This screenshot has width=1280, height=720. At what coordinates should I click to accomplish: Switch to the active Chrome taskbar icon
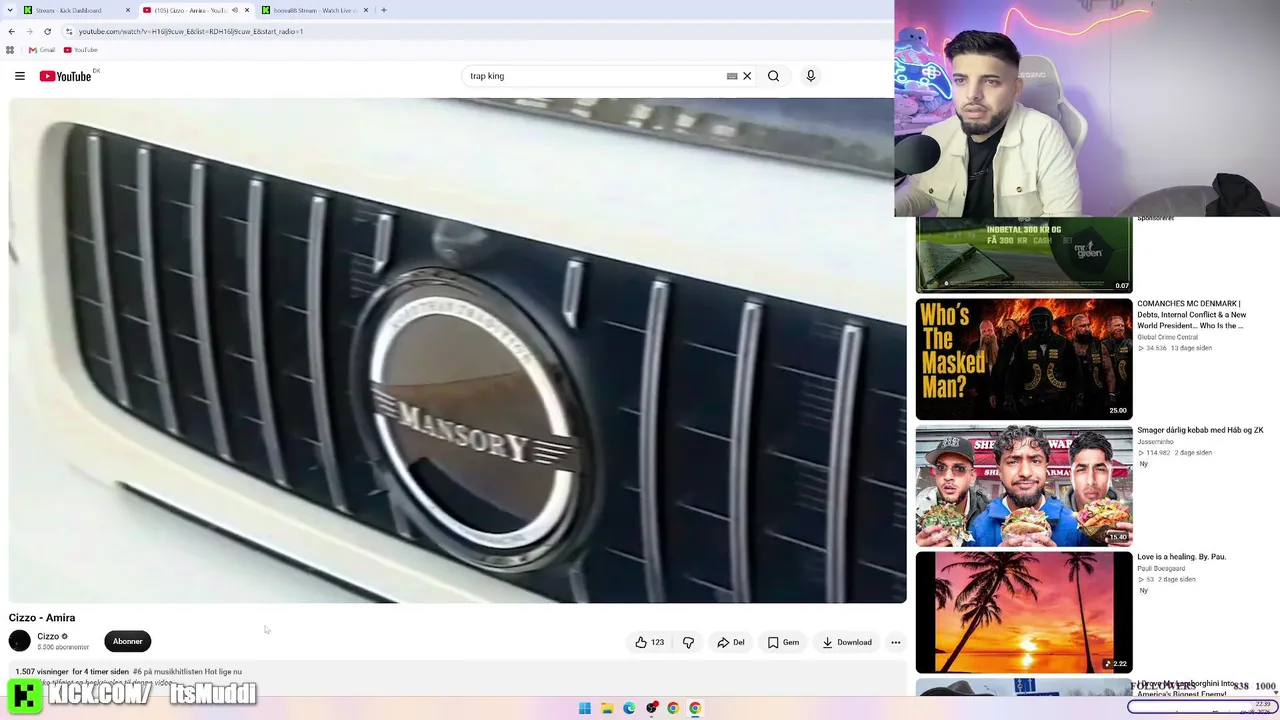pos(695,708)
